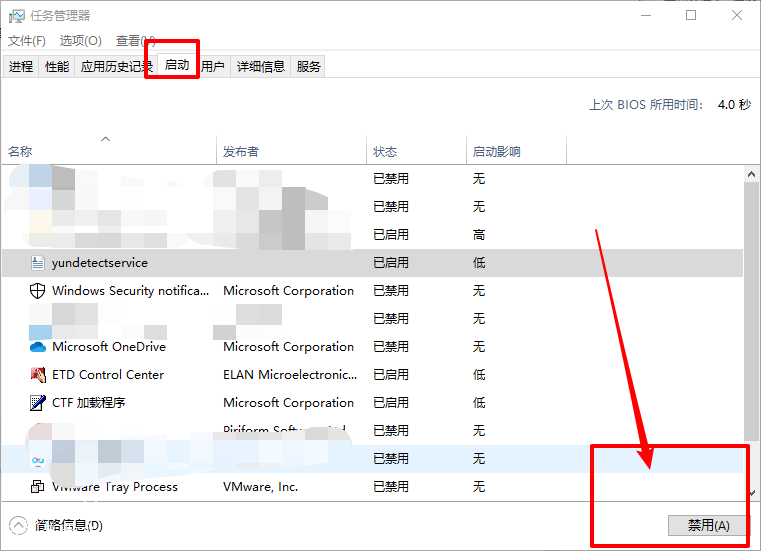Click OneDrive's Microsoft Corporation publisher cell
This screenshot has width=761, height=551.
(288, 347)
